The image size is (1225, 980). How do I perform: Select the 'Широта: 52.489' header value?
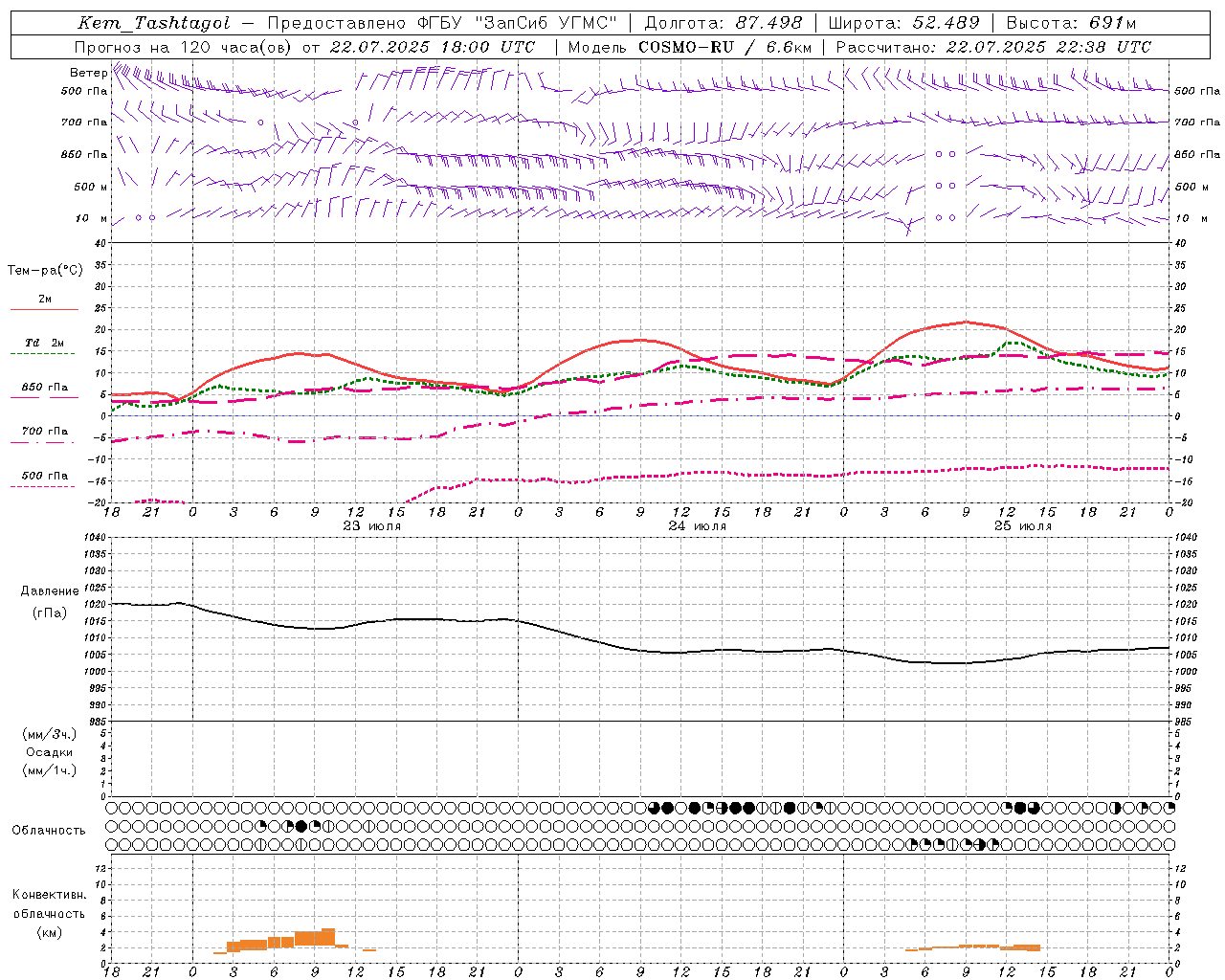(x=904, y=23)
